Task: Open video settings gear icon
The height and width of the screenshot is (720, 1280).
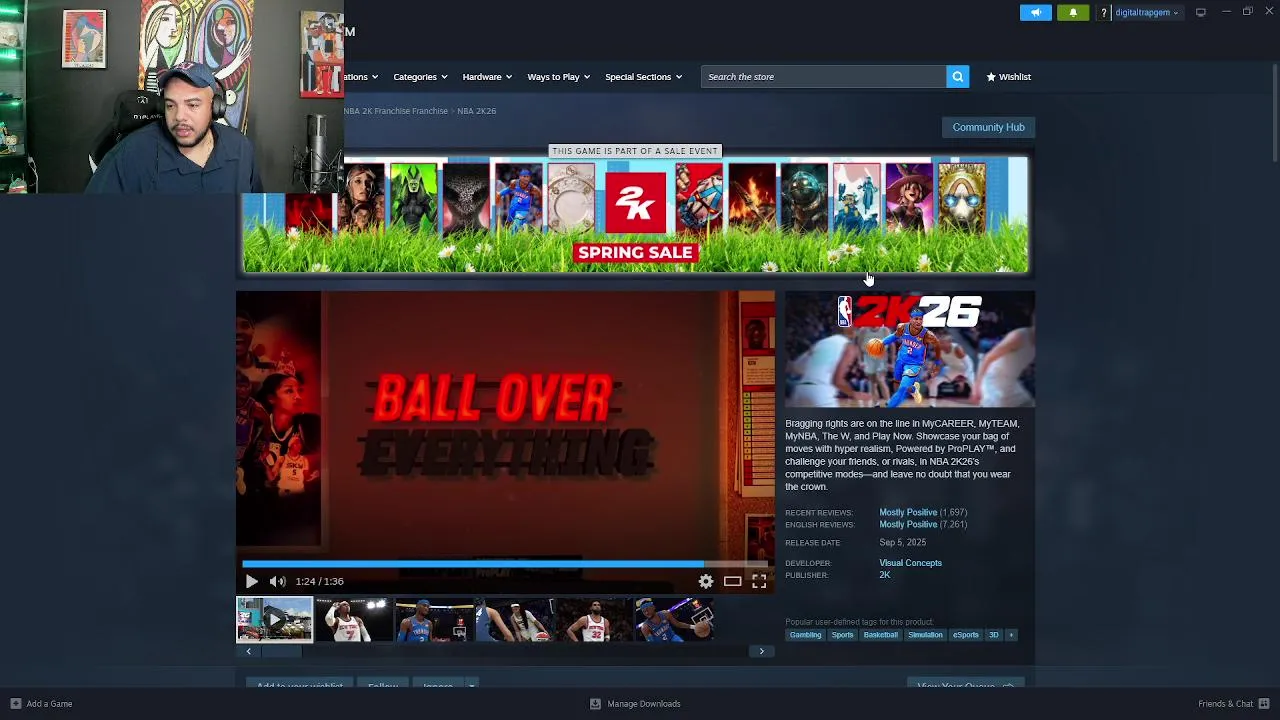Action: pos(706,581)
